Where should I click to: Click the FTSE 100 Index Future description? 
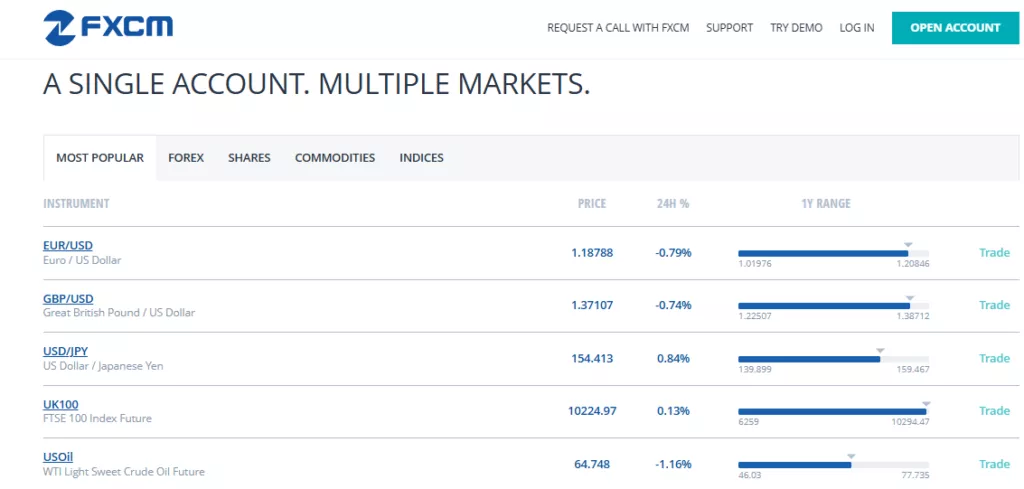tap(97, 418)
